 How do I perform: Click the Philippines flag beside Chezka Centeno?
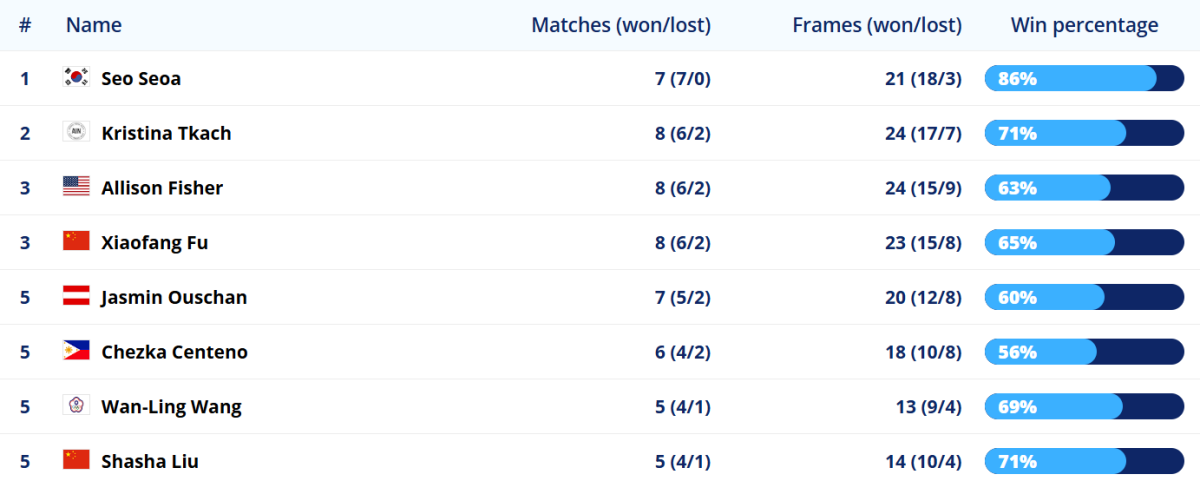[76, 352]
